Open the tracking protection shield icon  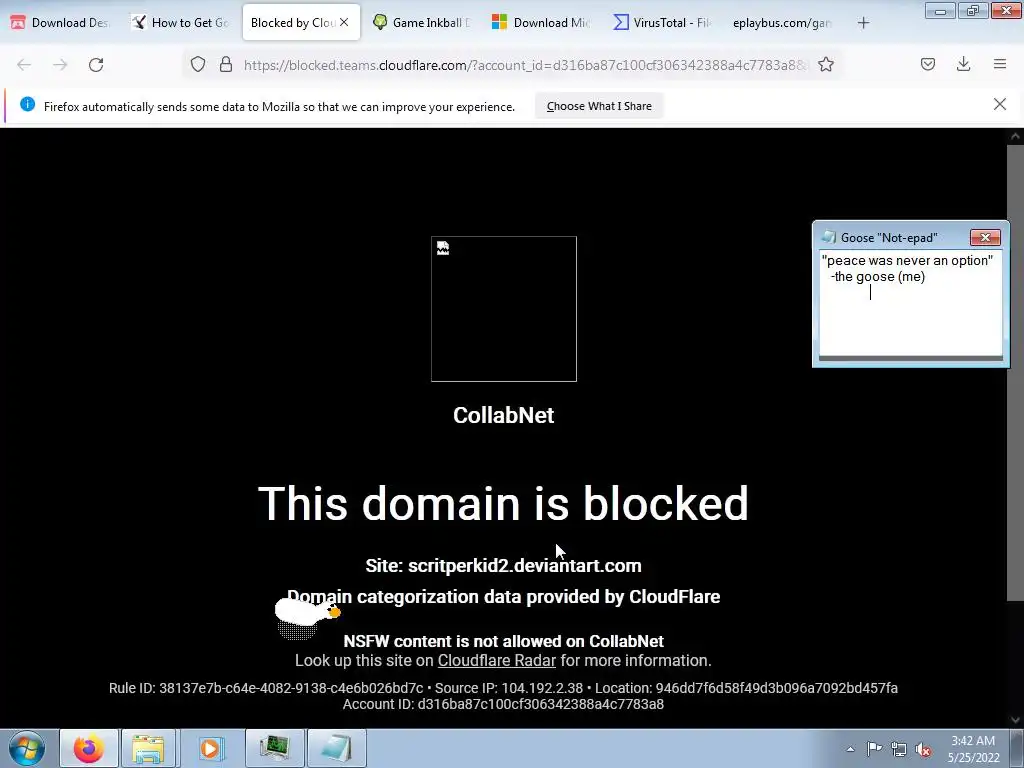click(x=198, y=64)
